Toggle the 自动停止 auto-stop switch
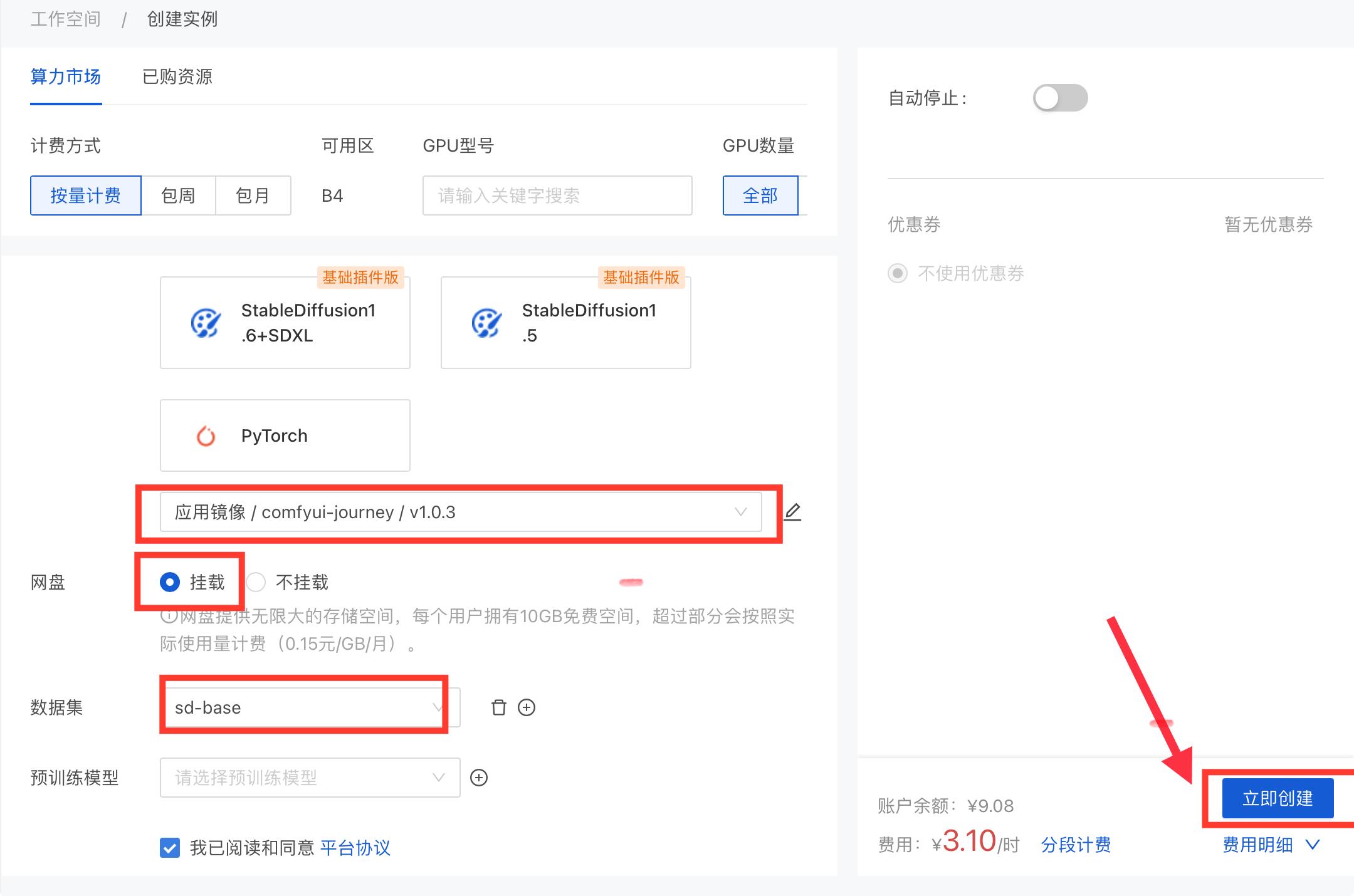Screen dimensions: 1354x896 point(1060,98)
